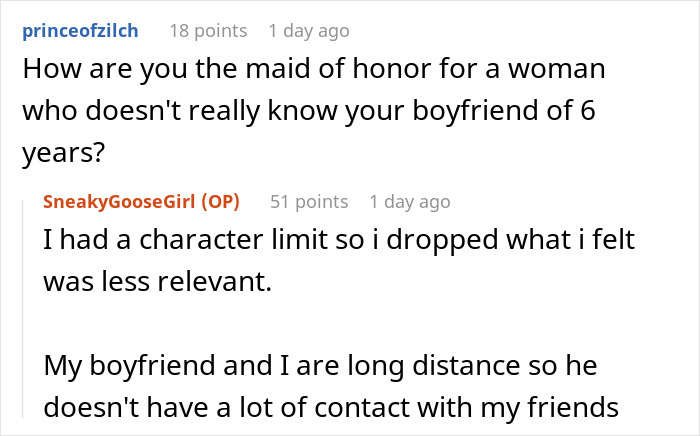This screenshot has height=436, width=700.
Task: Click the number '6' in the top comment
Action: point(588,110)
